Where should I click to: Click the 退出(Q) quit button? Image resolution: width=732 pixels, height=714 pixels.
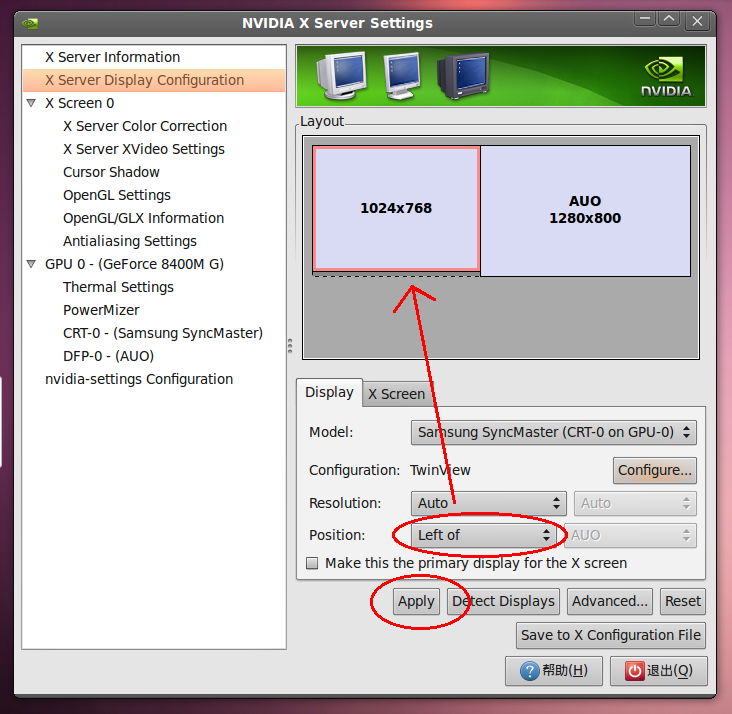click(659, 671)
